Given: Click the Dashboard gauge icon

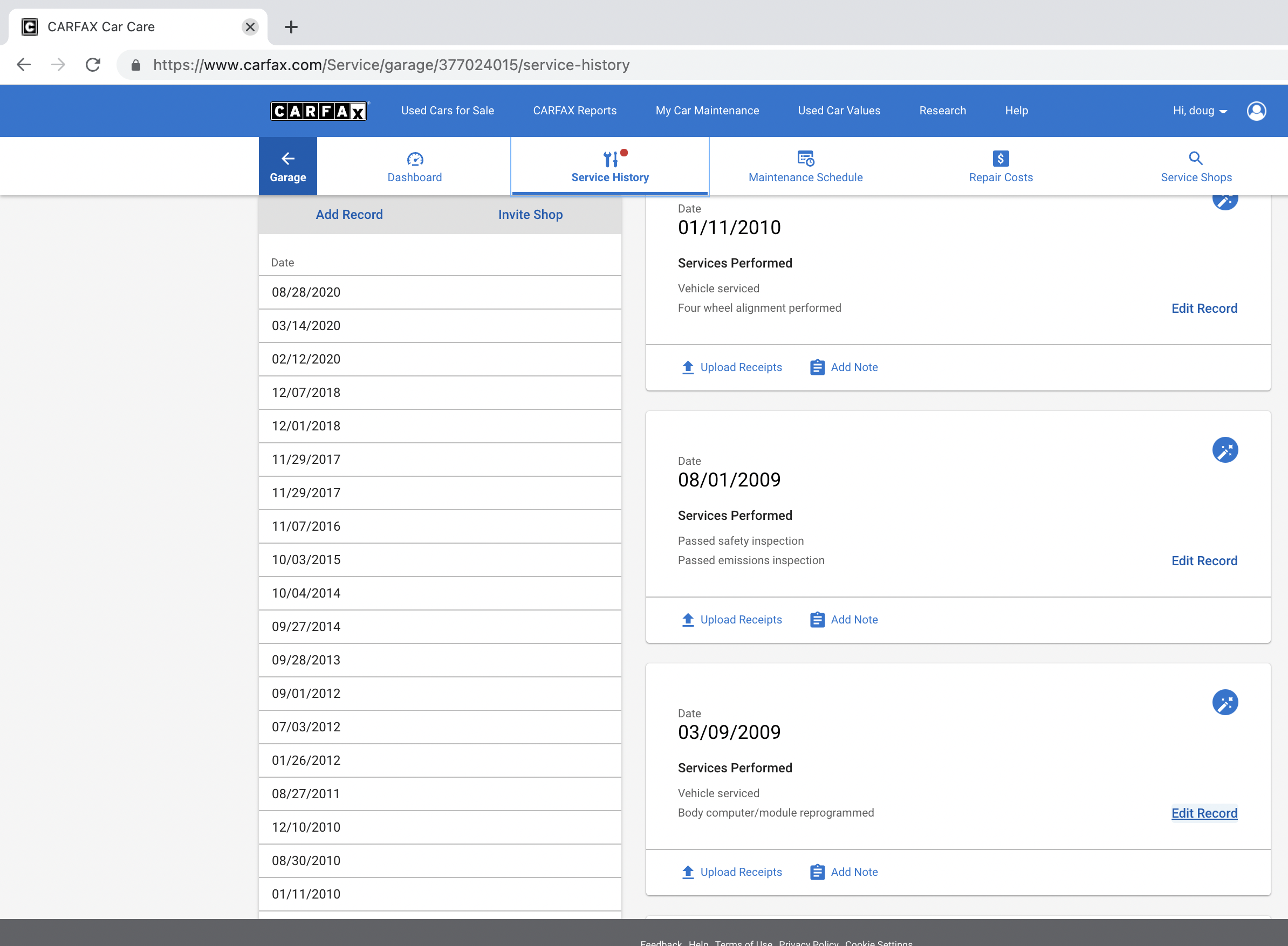Looking at the screenshot, I should pyautogui.click(x=415, y=159).
